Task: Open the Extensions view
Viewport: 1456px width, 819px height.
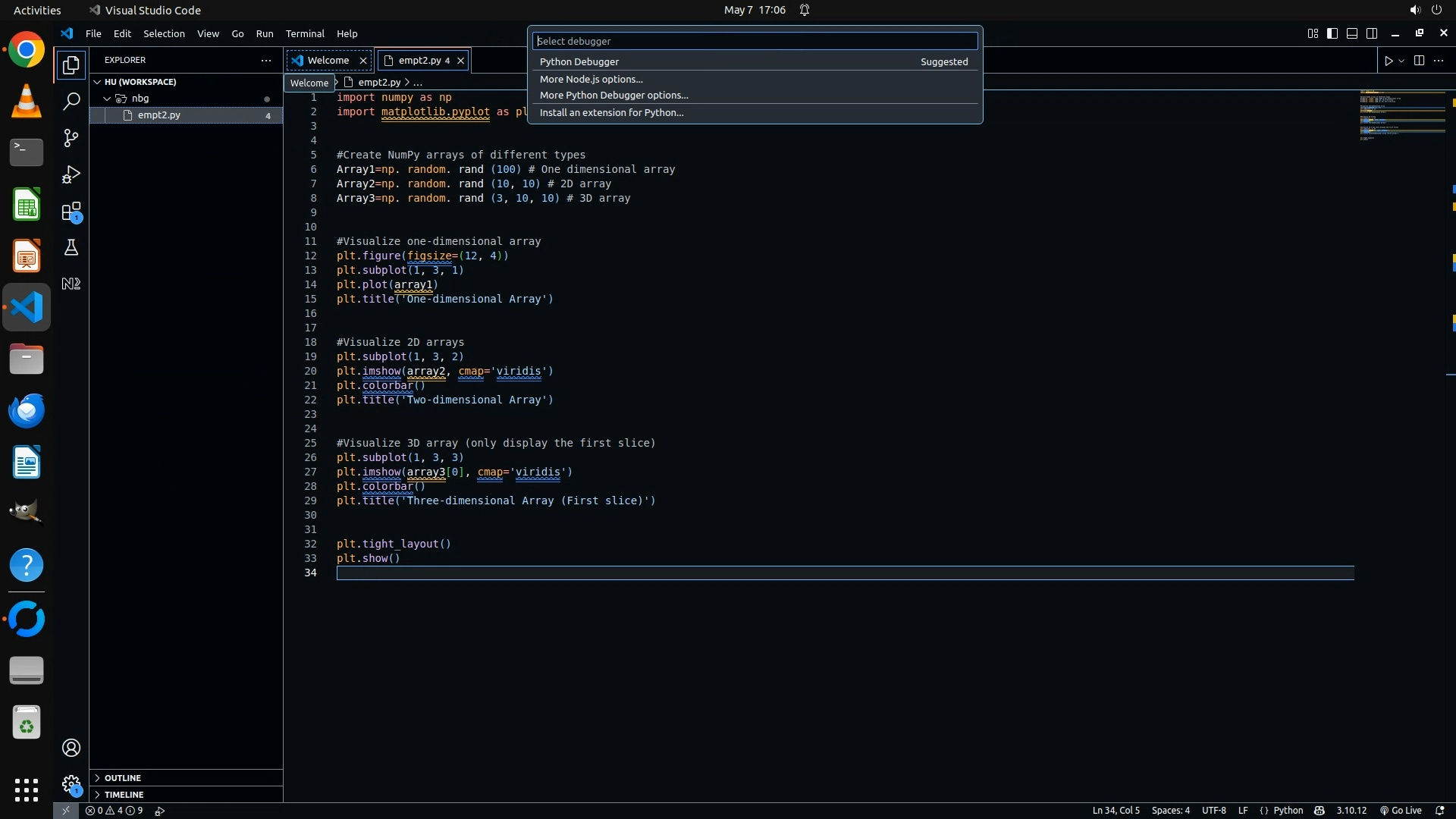Action: (71, 212)
